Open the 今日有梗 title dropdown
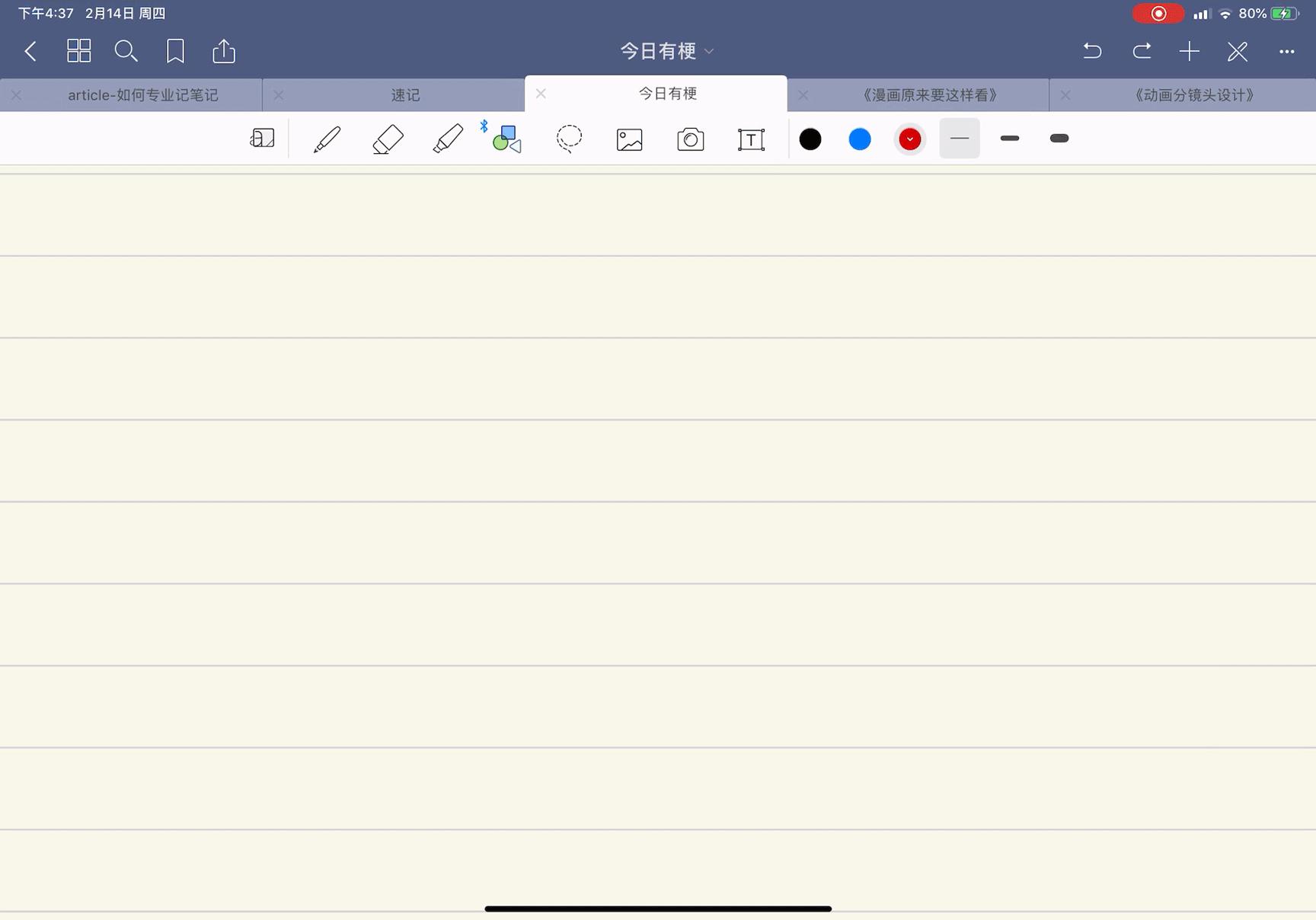 708,50
